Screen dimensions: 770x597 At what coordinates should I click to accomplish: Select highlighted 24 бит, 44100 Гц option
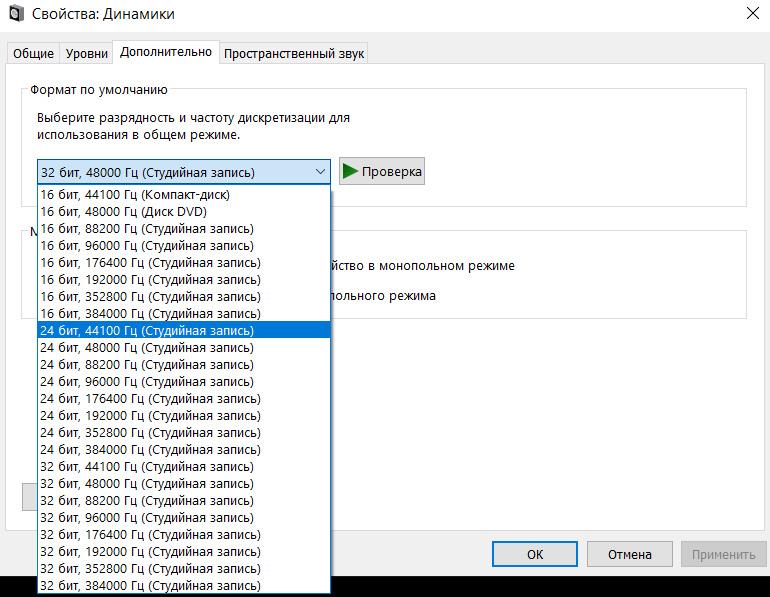[184, 330]
